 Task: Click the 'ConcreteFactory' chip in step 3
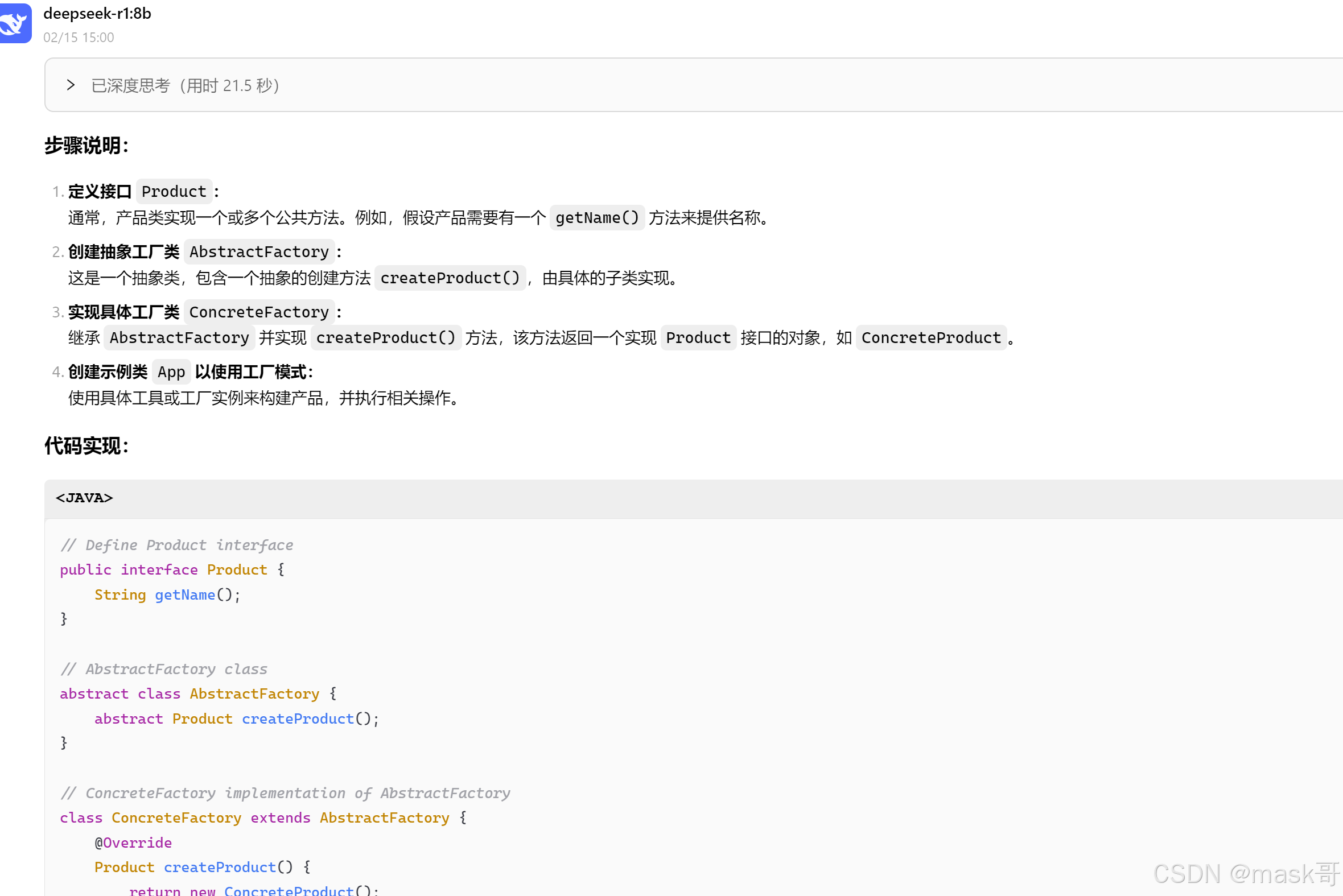259,312
